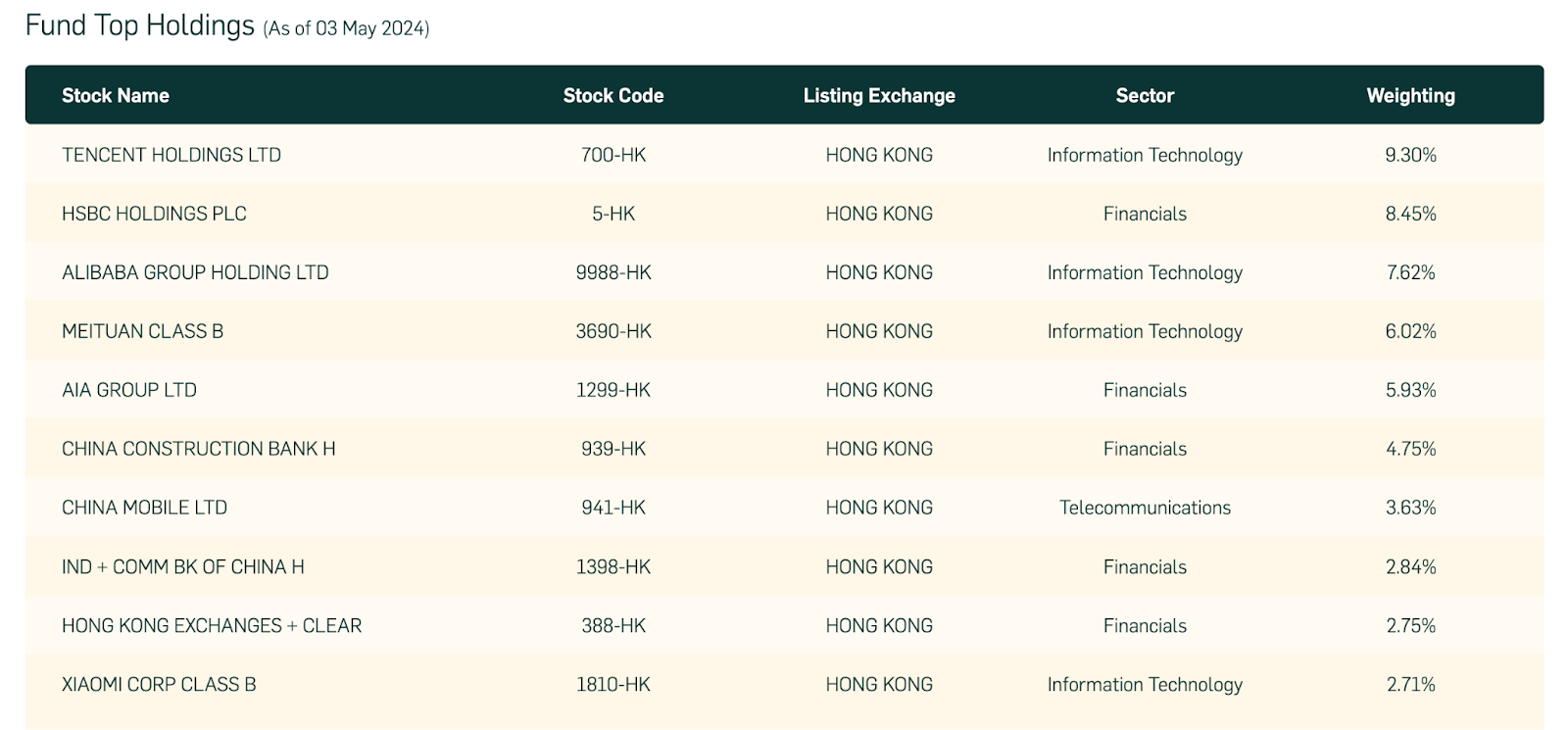Click the 6.02% weighting value
This screenshot has width=1568, height=730.
(x=1411, y=331)
